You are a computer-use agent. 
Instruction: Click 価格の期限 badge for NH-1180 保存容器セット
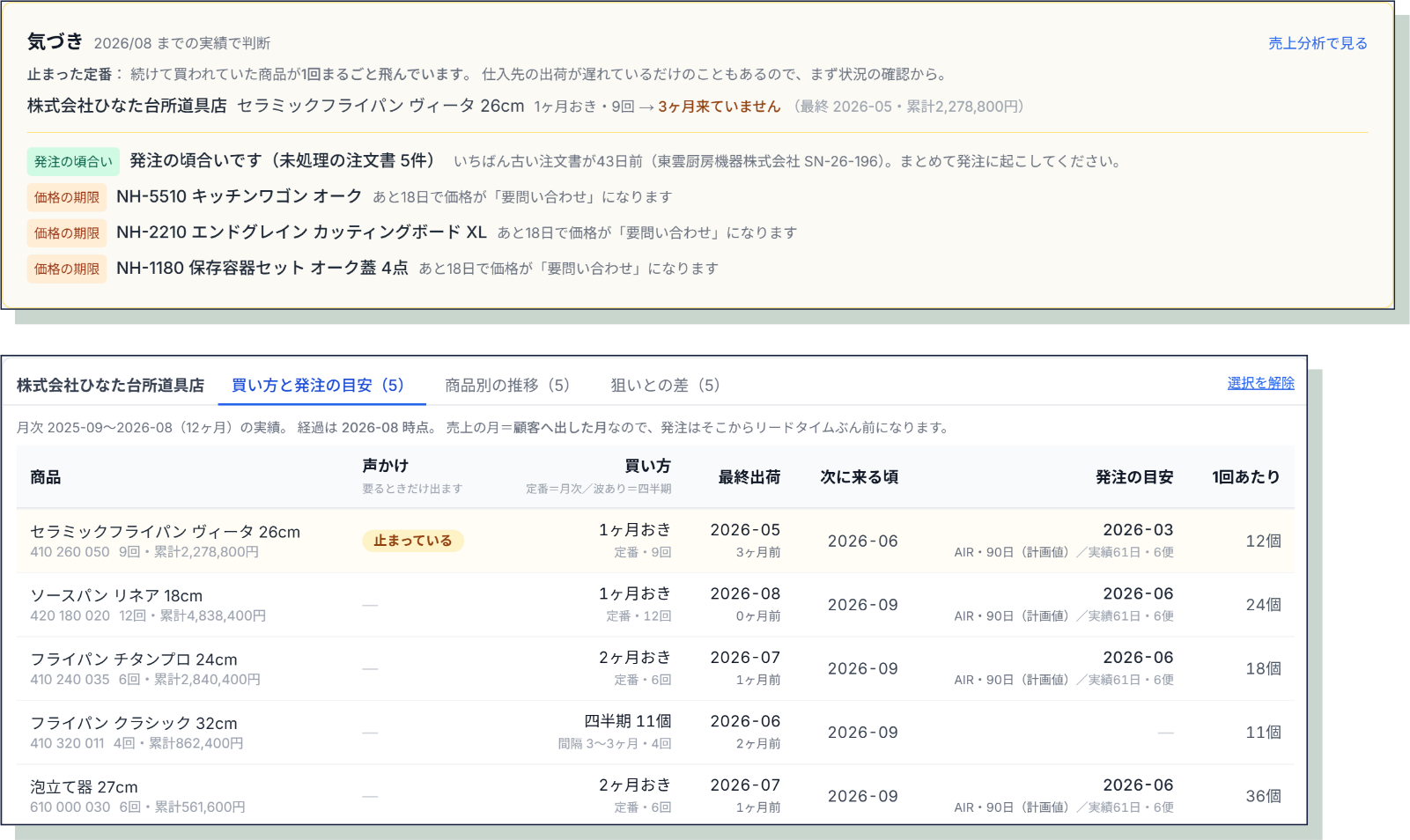pyautogui.click(x=67, y=269)
